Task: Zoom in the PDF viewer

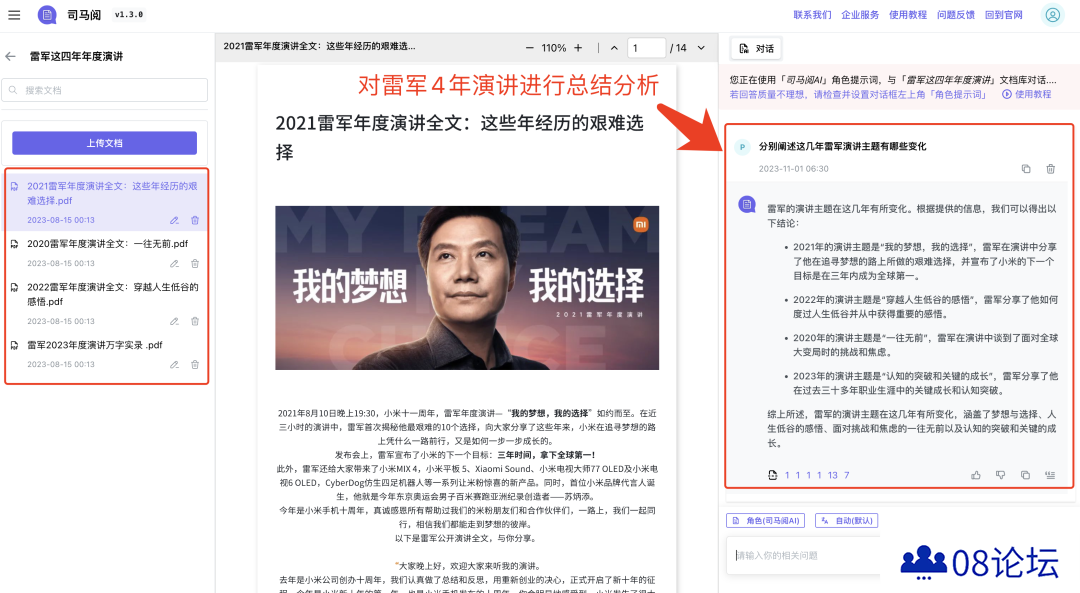Action: 578,48
